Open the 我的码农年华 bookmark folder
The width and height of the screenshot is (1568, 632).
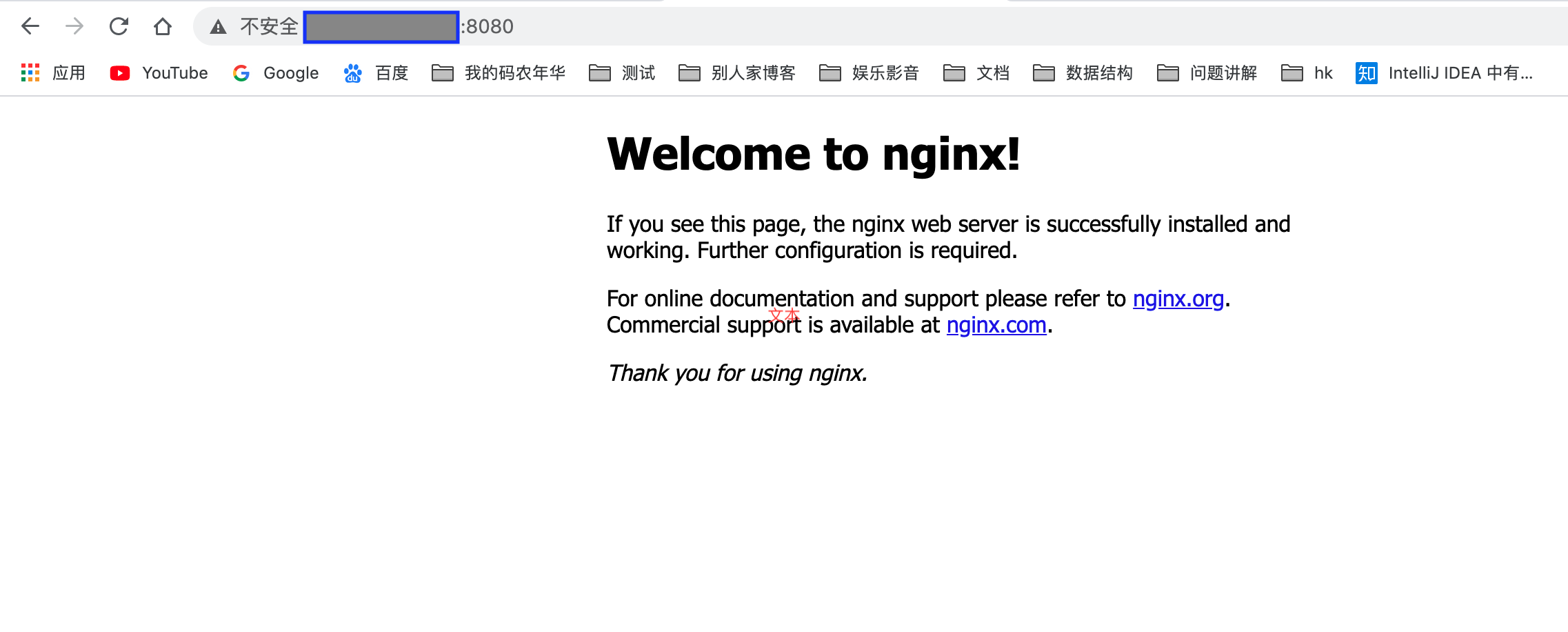click(499, 72)
